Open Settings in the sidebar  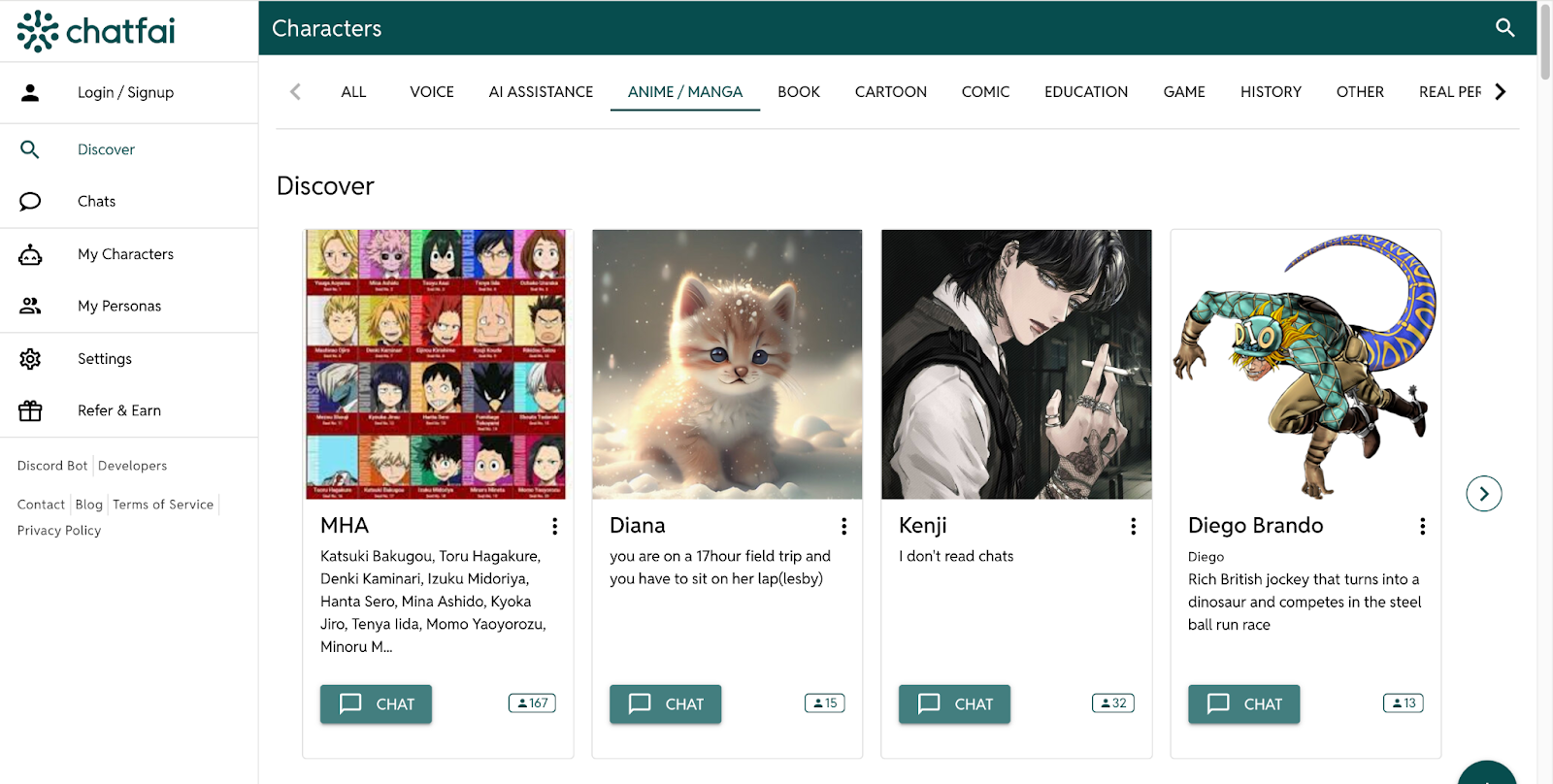click(105, 358)
